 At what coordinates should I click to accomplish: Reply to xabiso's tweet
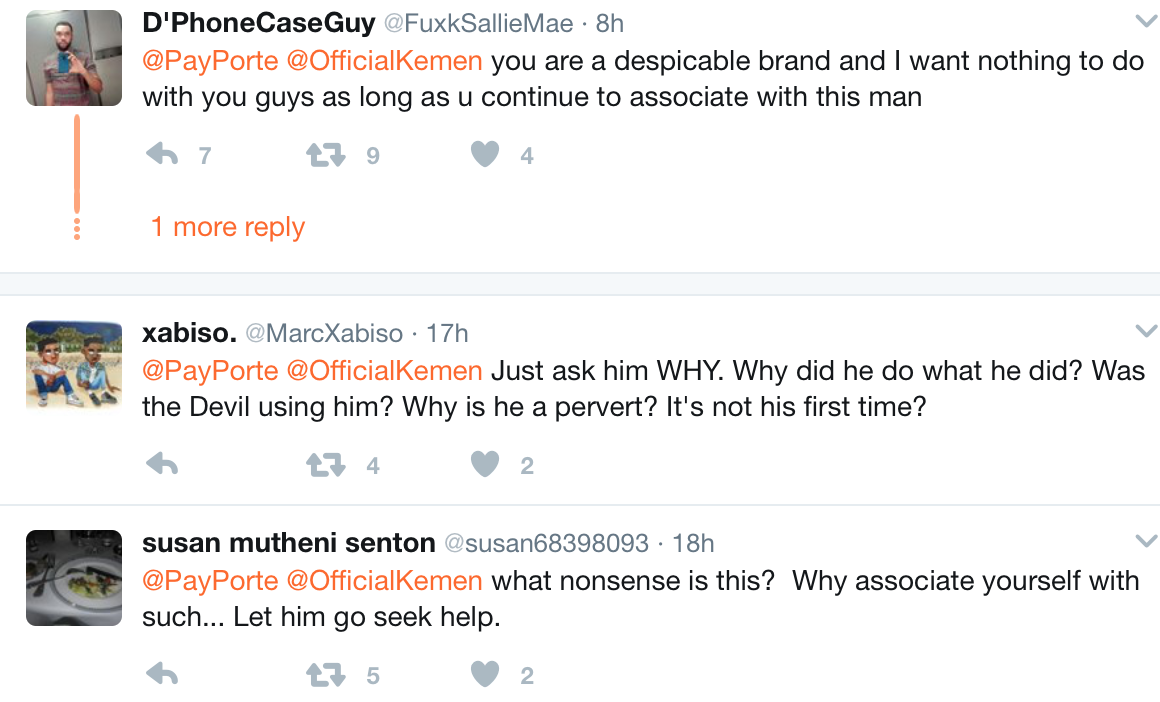[162, 465]
